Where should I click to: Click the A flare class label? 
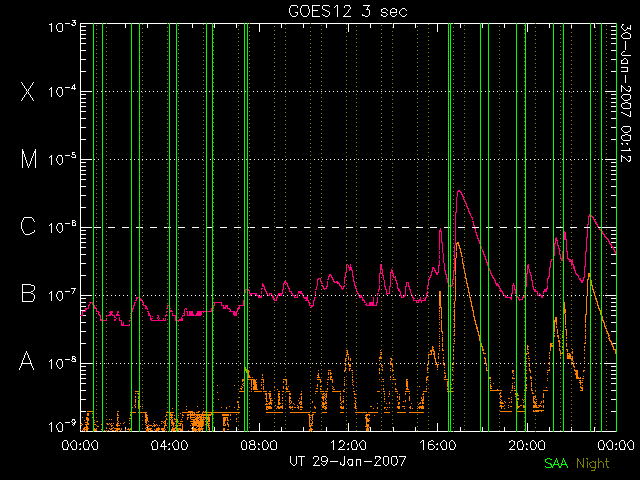point(27,360)
